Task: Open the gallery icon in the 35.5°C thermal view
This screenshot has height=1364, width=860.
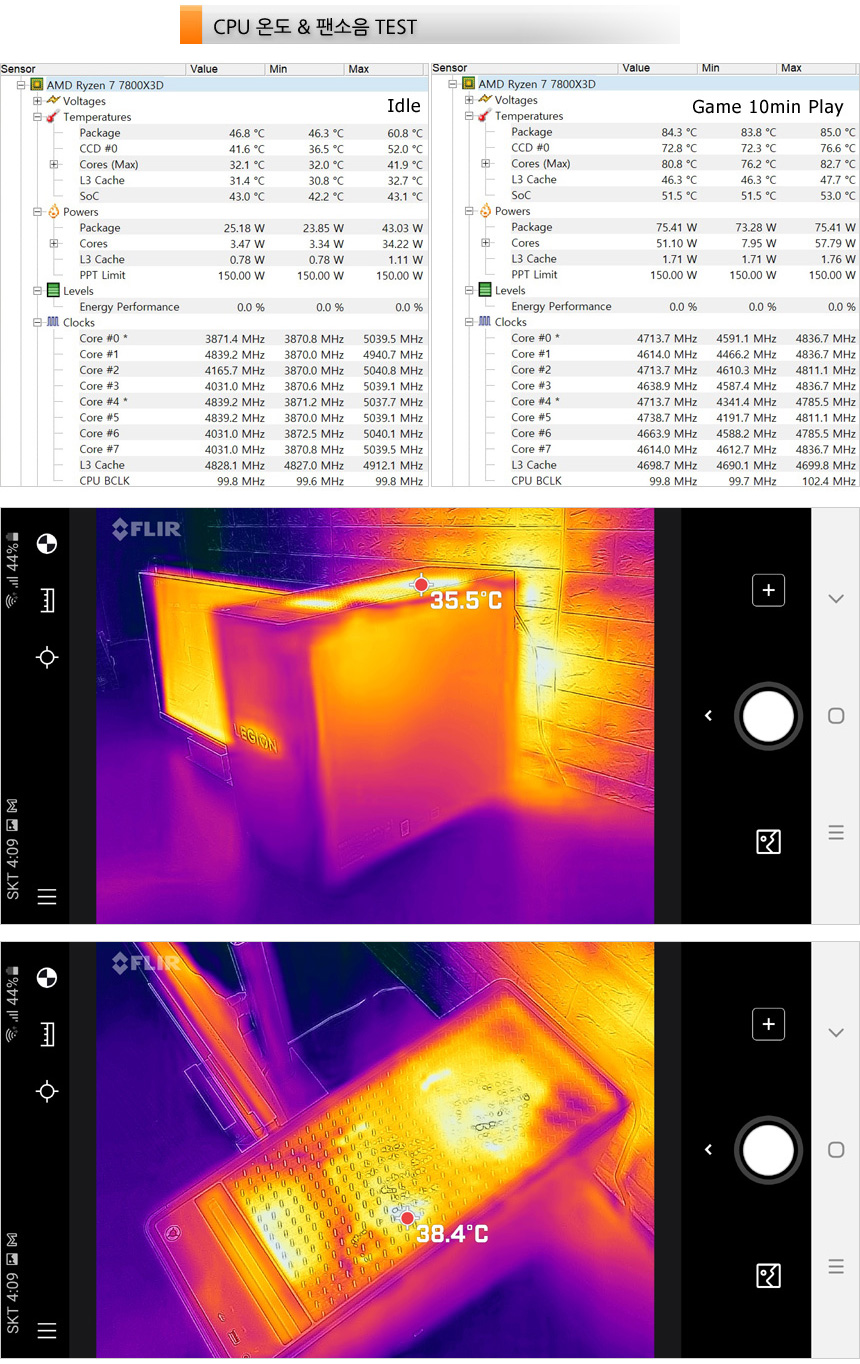Action: [768, 842]
